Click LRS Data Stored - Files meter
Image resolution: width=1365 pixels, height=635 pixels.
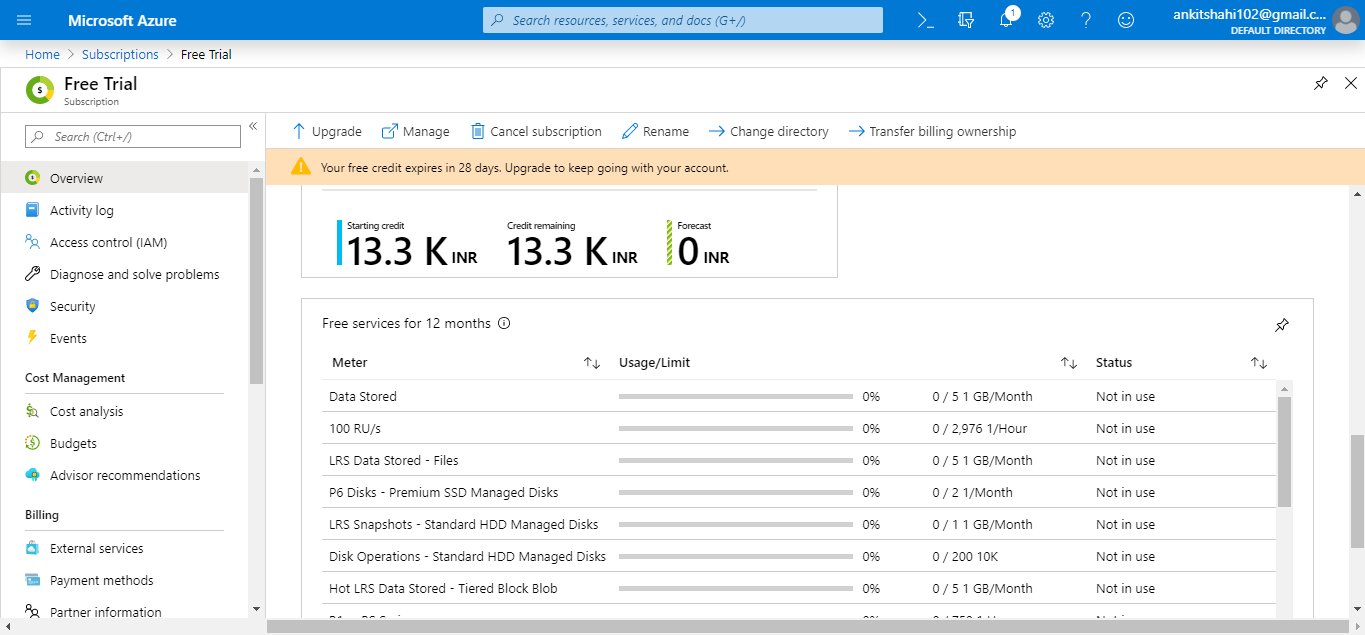coord(394,460)
